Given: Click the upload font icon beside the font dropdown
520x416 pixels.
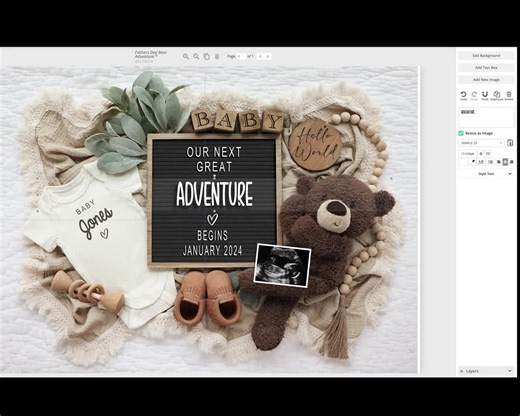Looking at the screenshot, I should pyautogui.click(x=510, y=143).
